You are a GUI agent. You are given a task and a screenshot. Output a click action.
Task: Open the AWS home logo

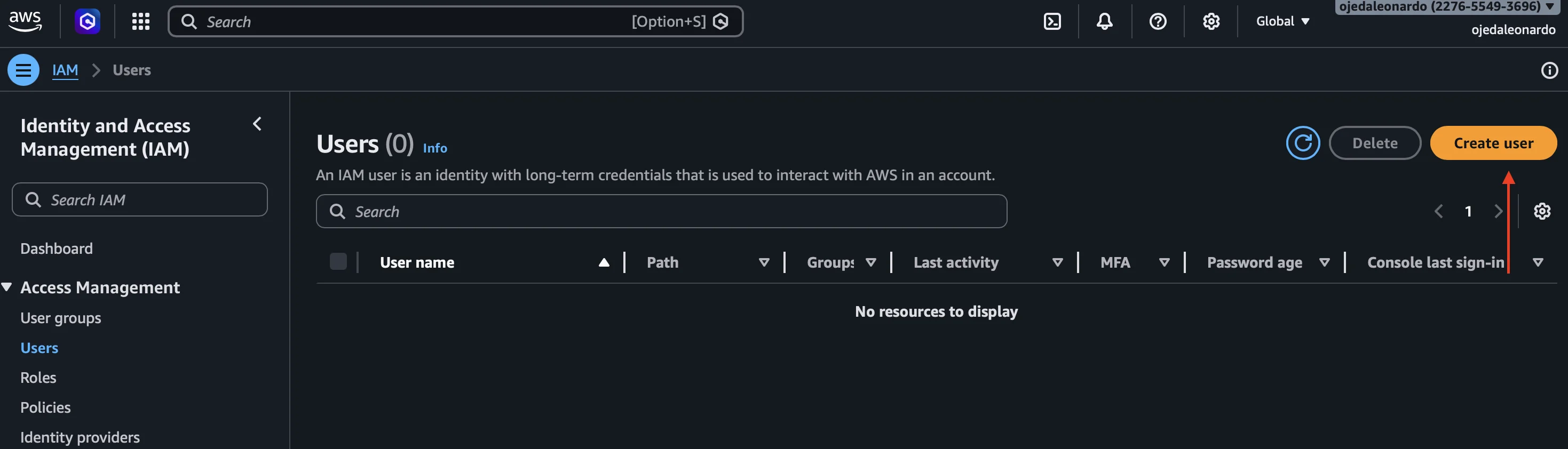[x=25, y=21]
